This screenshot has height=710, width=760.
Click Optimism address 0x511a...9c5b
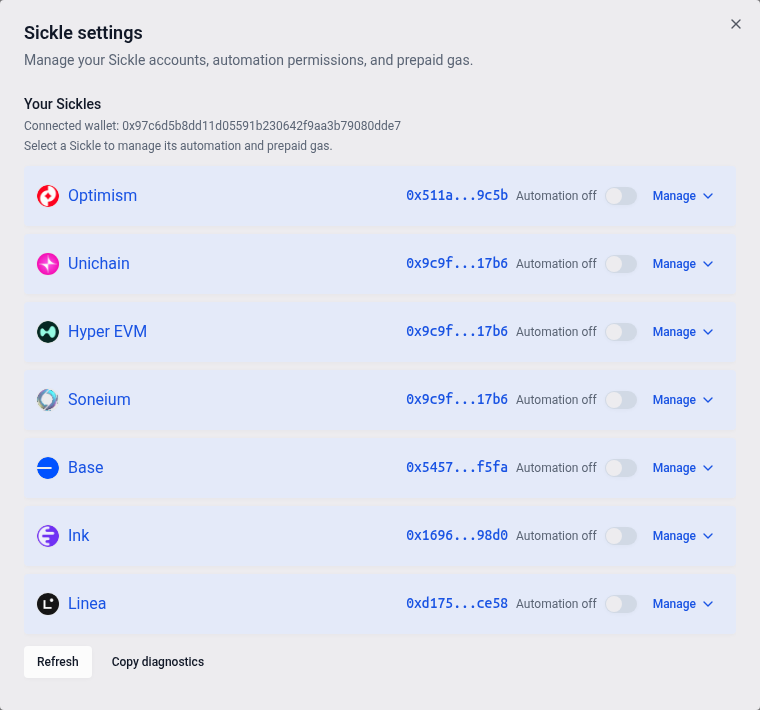457,195
